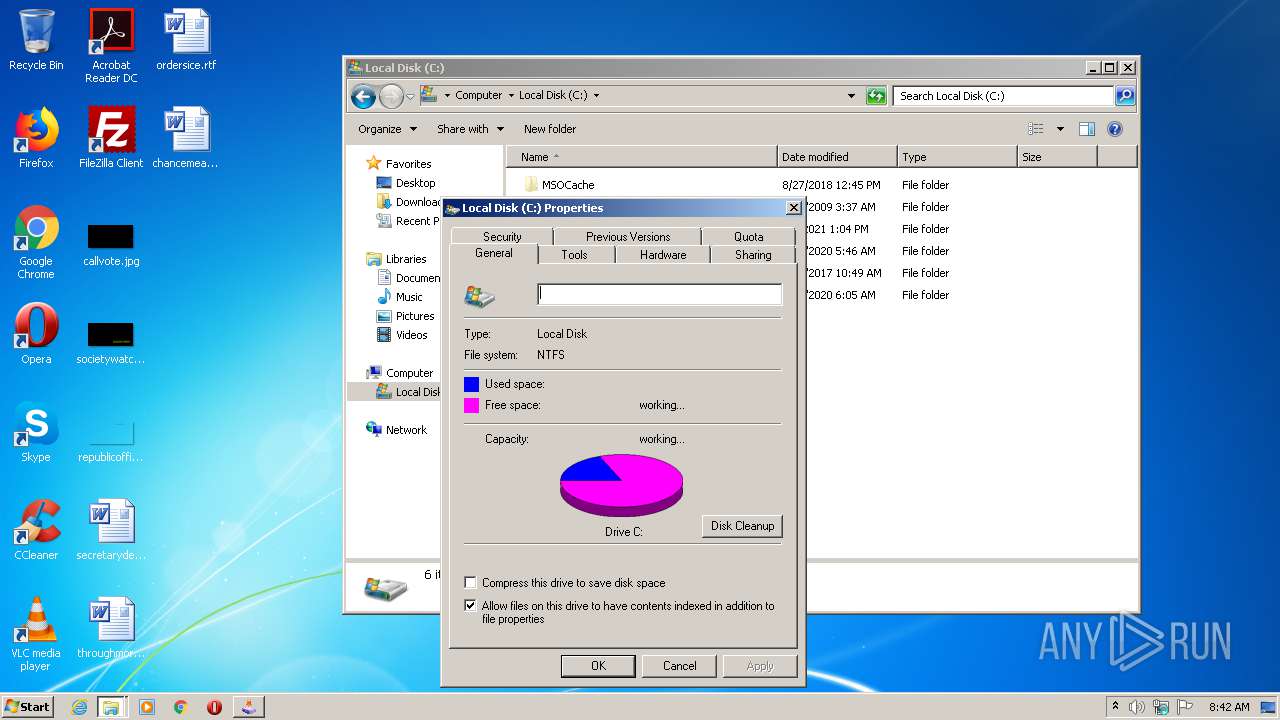Image resolution: width=1280 pixels, height=720 pixels.
Task: Open ordersice.rtf document on desktop
Action: click(186, 40)
